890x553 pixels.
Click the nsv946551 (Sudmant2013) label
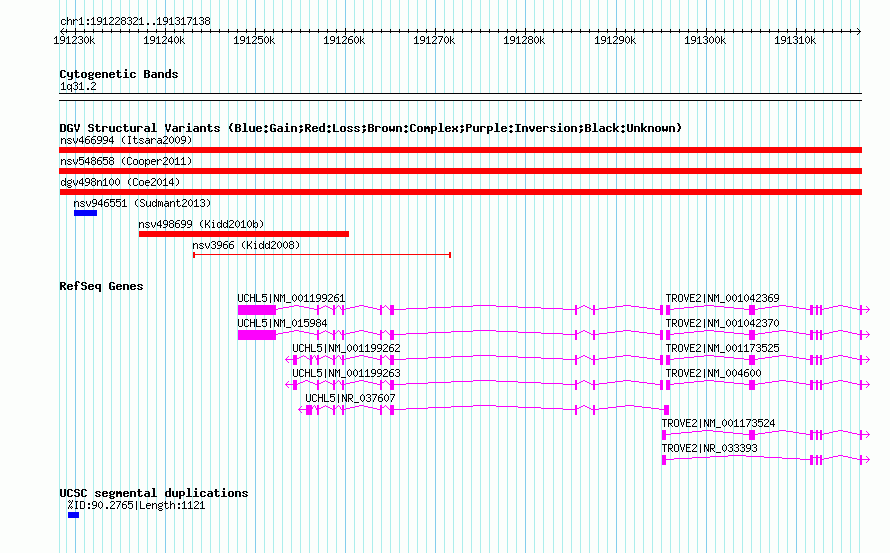(x=142, y=203)
